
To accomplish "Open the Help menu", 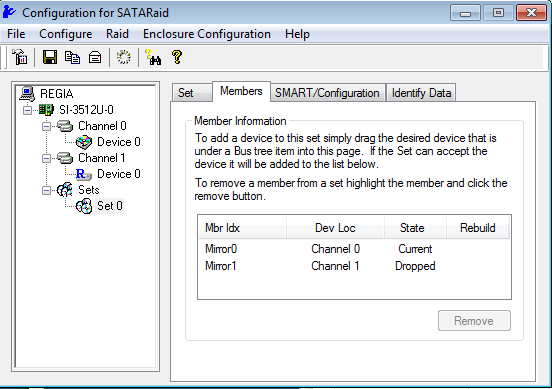I will tap(297, 34).
